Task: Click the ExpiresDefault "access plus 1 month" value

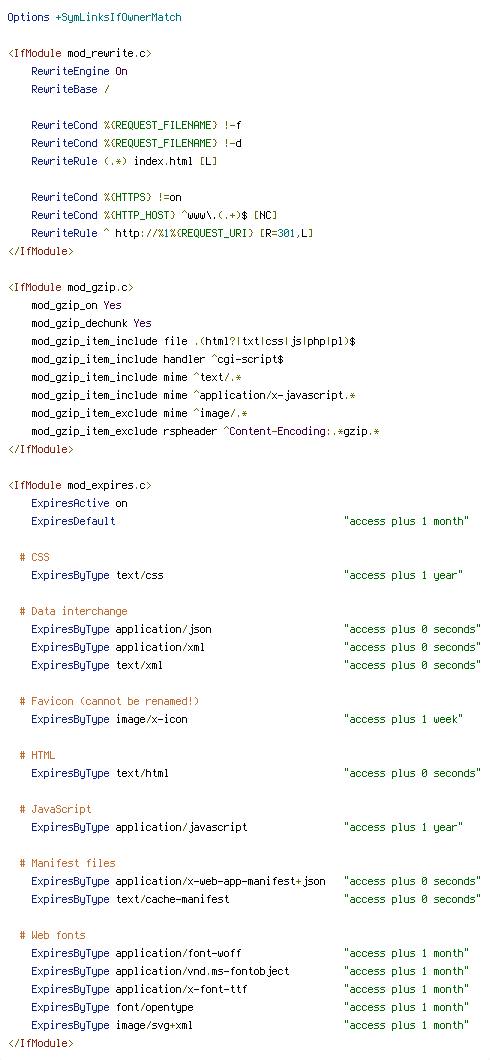Action: point(406,521)
